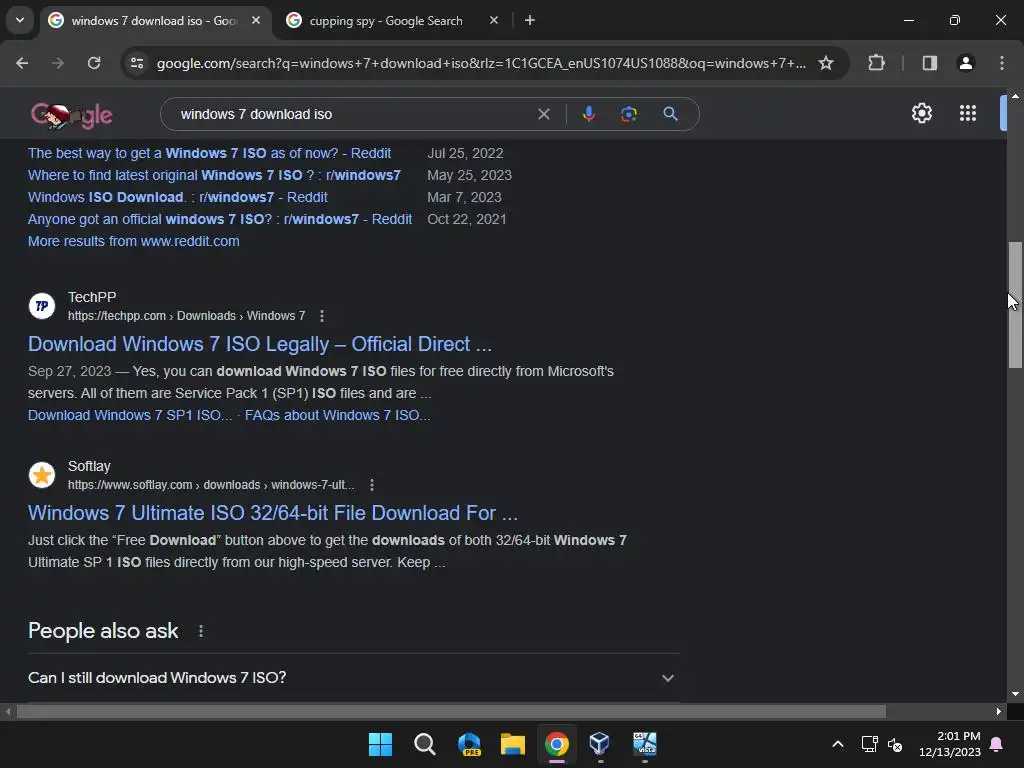Click the 'Oct 22, 2021' date text

click(467, 219)
